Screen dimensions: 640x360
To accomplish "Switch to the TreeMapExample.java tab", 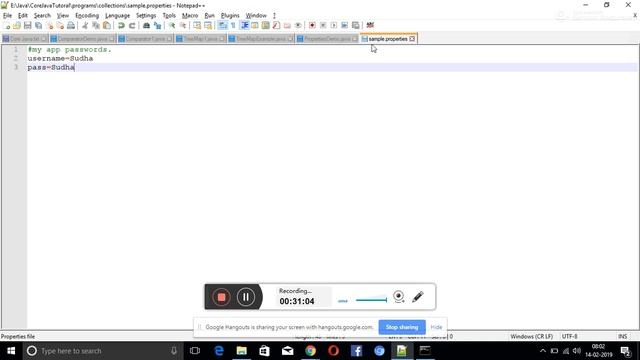I will pyautogui.click(x=261, y=39).
